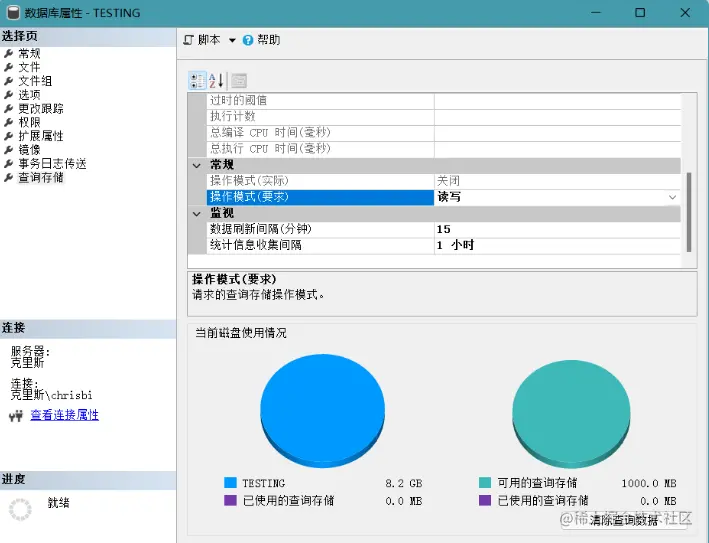Click the teal query store pie chart
709x543 pixels.
572,414
